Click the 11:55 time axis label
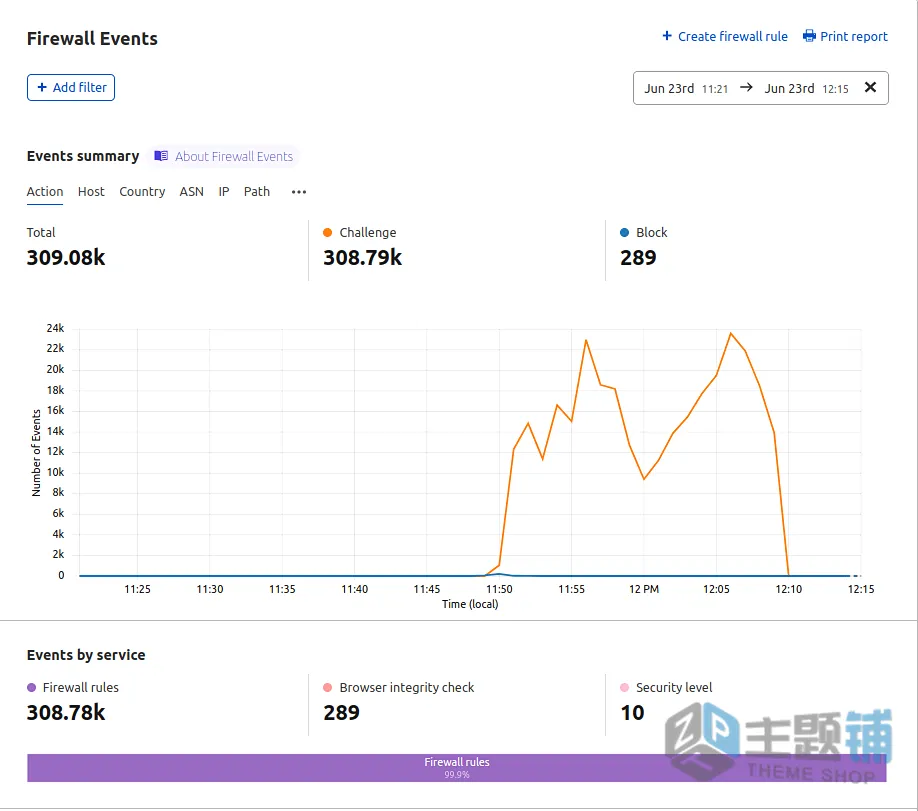The image size is (918, 811). 571,589
